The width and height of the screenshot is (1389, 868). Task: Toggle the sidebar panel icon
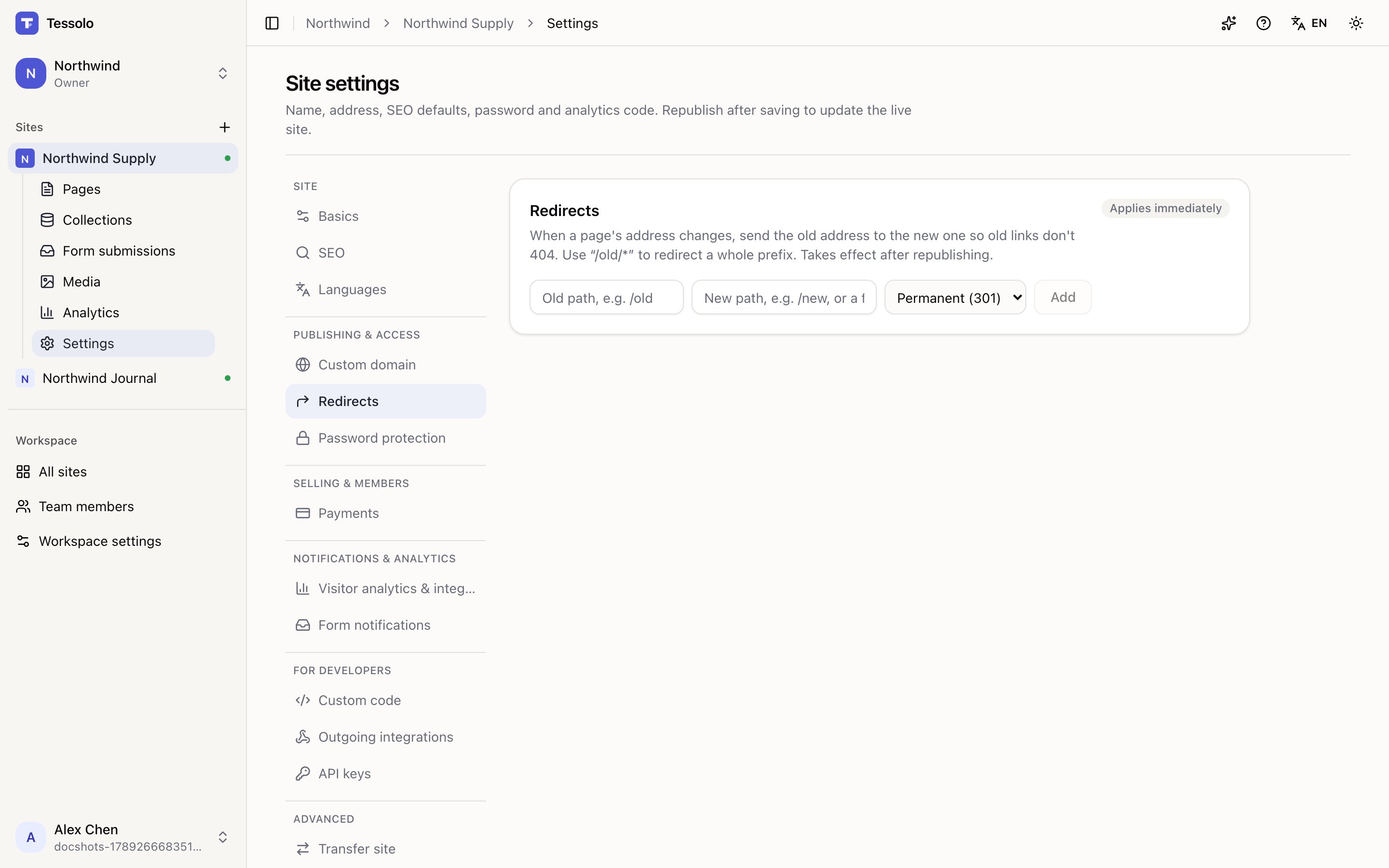tap(272, 24)
